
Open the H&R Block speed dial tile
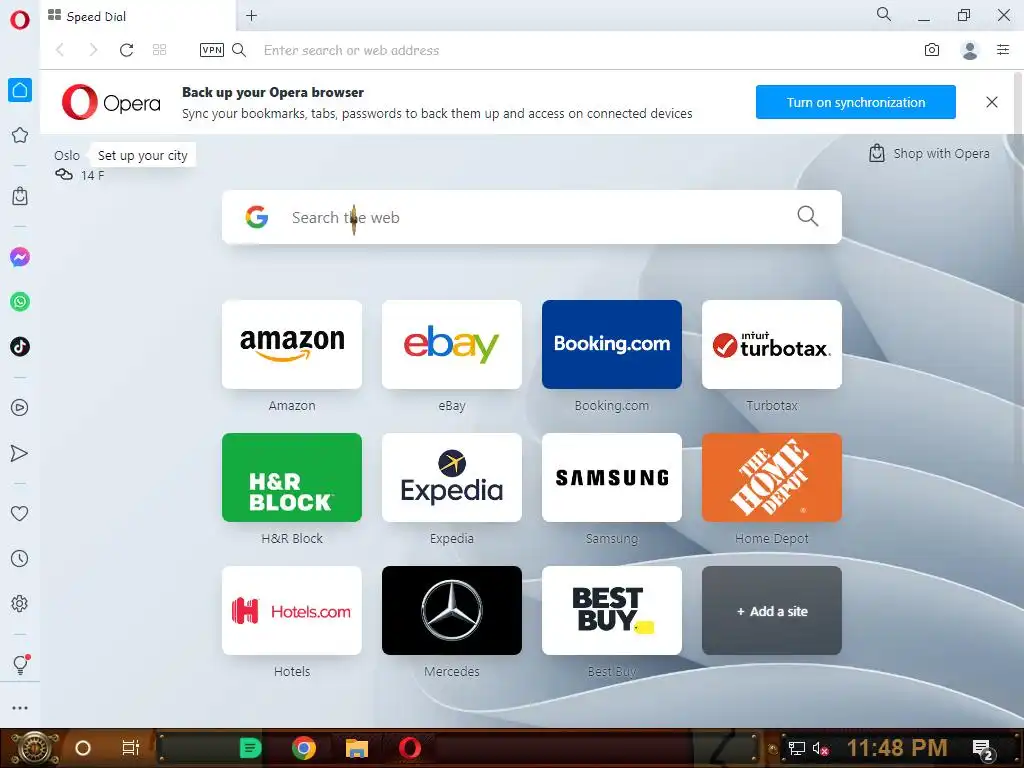292,477
